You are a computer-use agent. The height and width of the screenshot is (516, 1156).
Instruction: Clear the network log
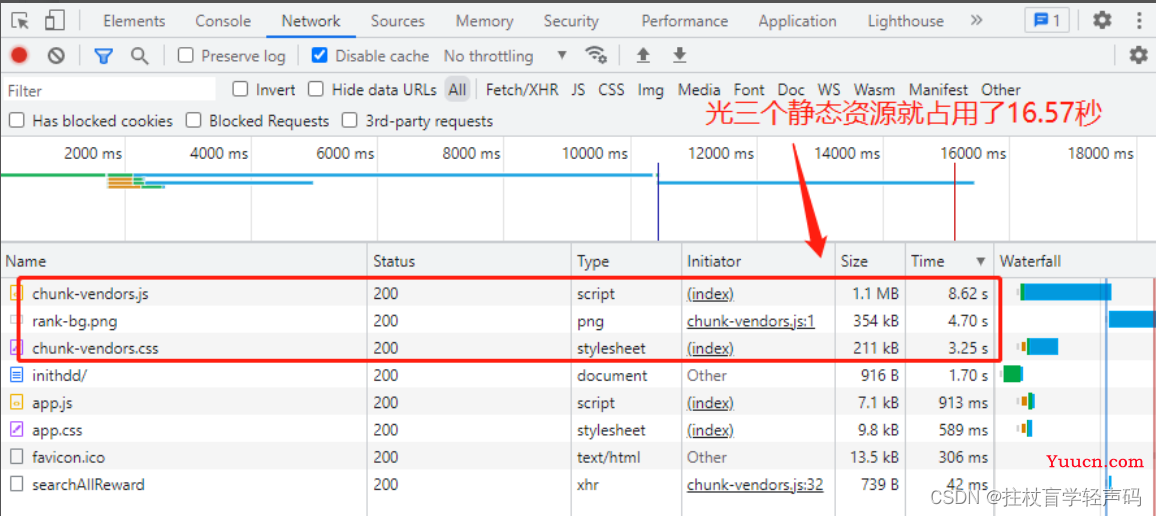click(56, 55)
